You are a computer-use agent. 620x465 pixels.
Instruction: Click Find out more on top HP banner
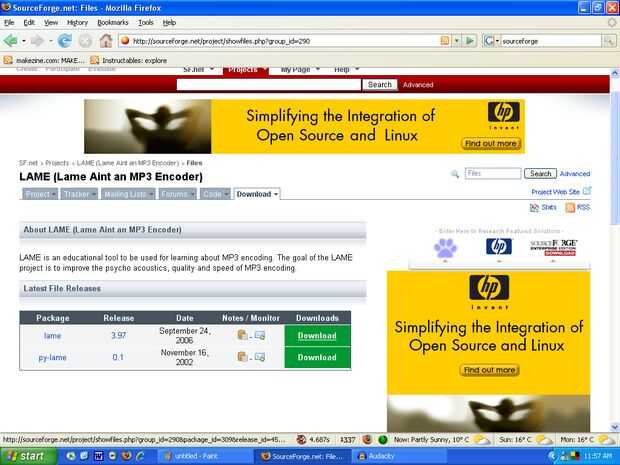[491, 144]
